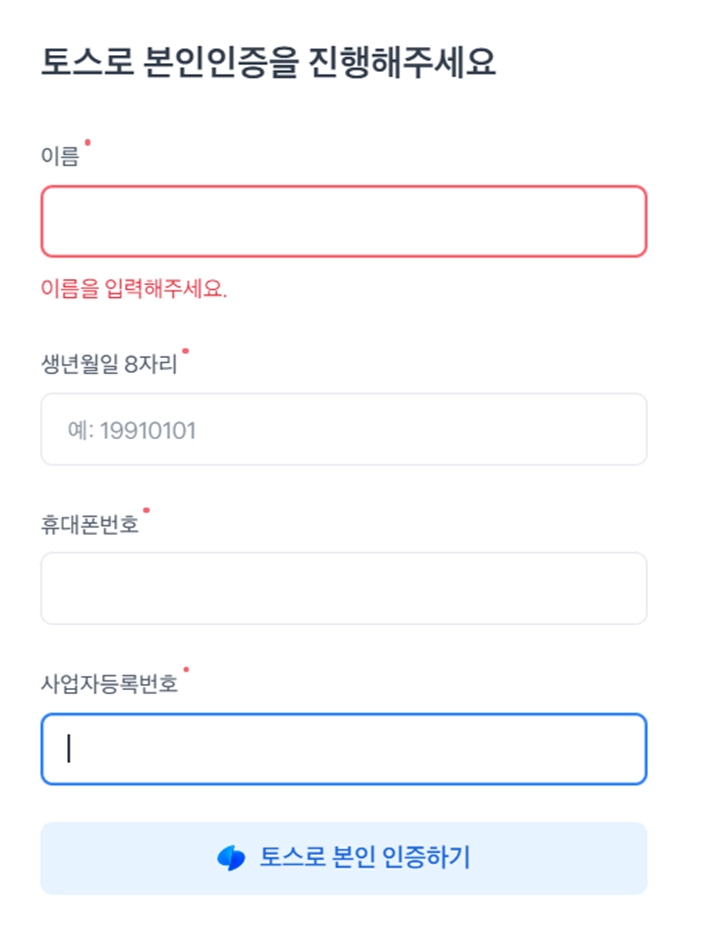Click the 생년월일 8자리 label
The image size is (707, 930).
point(108,365)
